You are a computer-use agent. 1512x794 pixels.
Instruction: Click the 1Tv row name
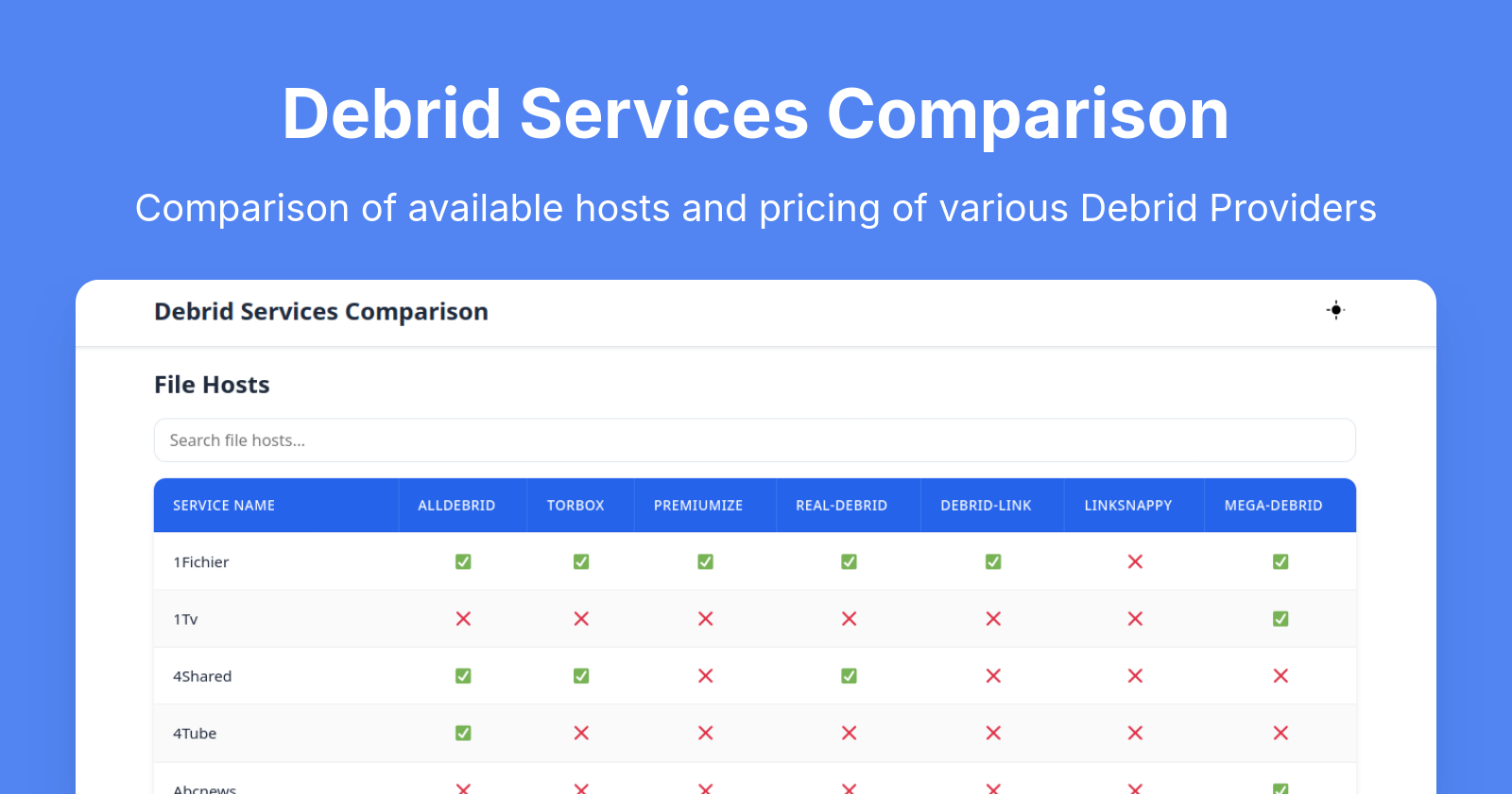pos(185,619)
